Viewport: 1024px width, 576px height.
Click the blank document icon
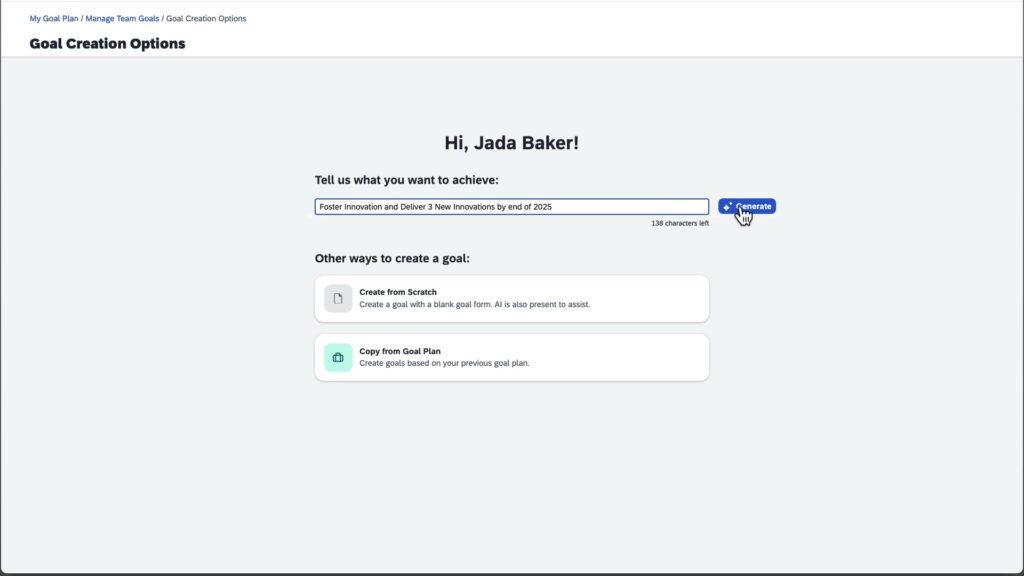click(338, 299)
